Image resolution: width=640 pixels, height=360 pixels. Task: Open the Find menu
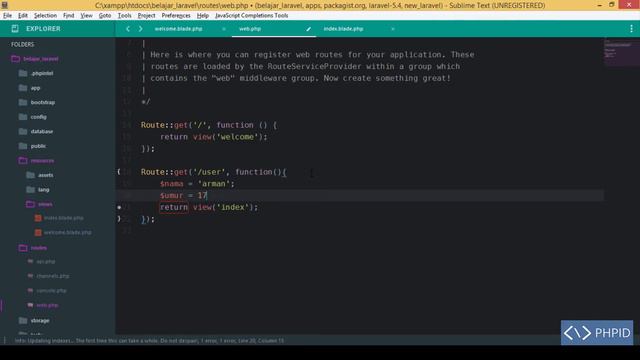tap(69, 16)
